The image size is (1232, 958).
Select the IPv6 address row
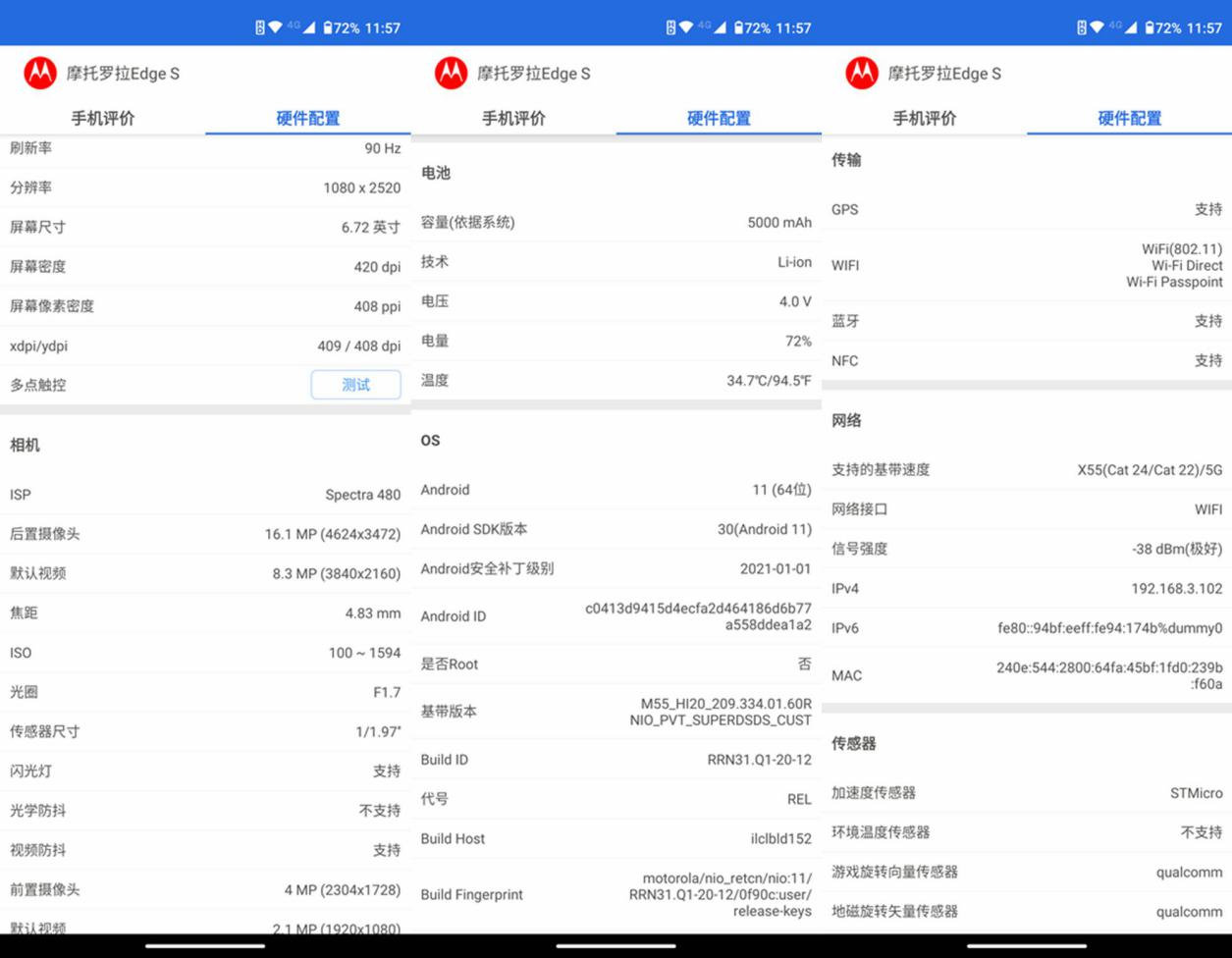(x=1027, y=628)
